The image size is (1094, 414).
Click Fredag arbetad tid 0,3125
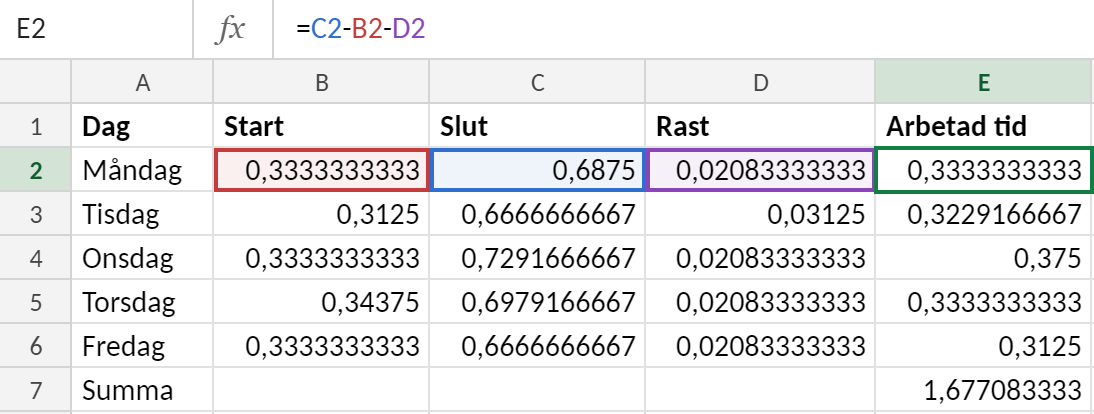984,346
